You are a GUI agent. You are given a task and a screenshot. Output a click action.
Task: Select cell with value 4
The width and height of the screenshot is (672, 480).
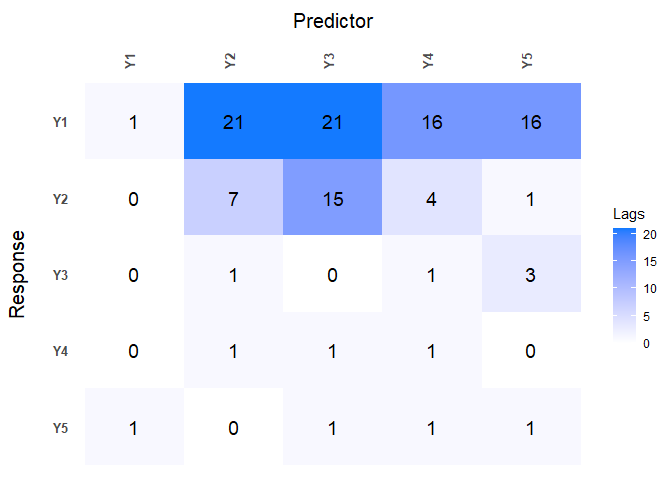pos(431,198)
